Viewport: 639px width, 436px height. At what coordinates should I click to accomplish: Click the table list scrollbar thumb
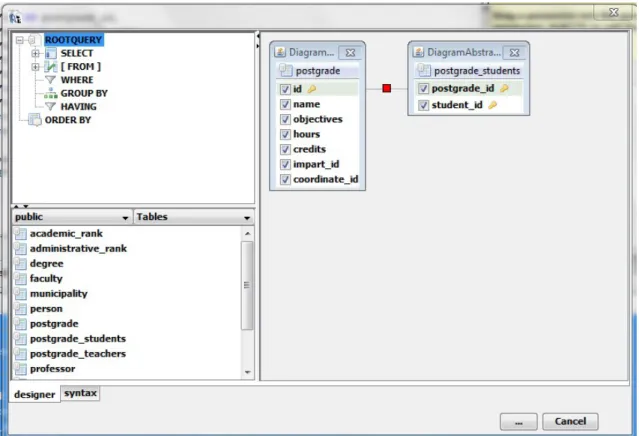point(247,285)
